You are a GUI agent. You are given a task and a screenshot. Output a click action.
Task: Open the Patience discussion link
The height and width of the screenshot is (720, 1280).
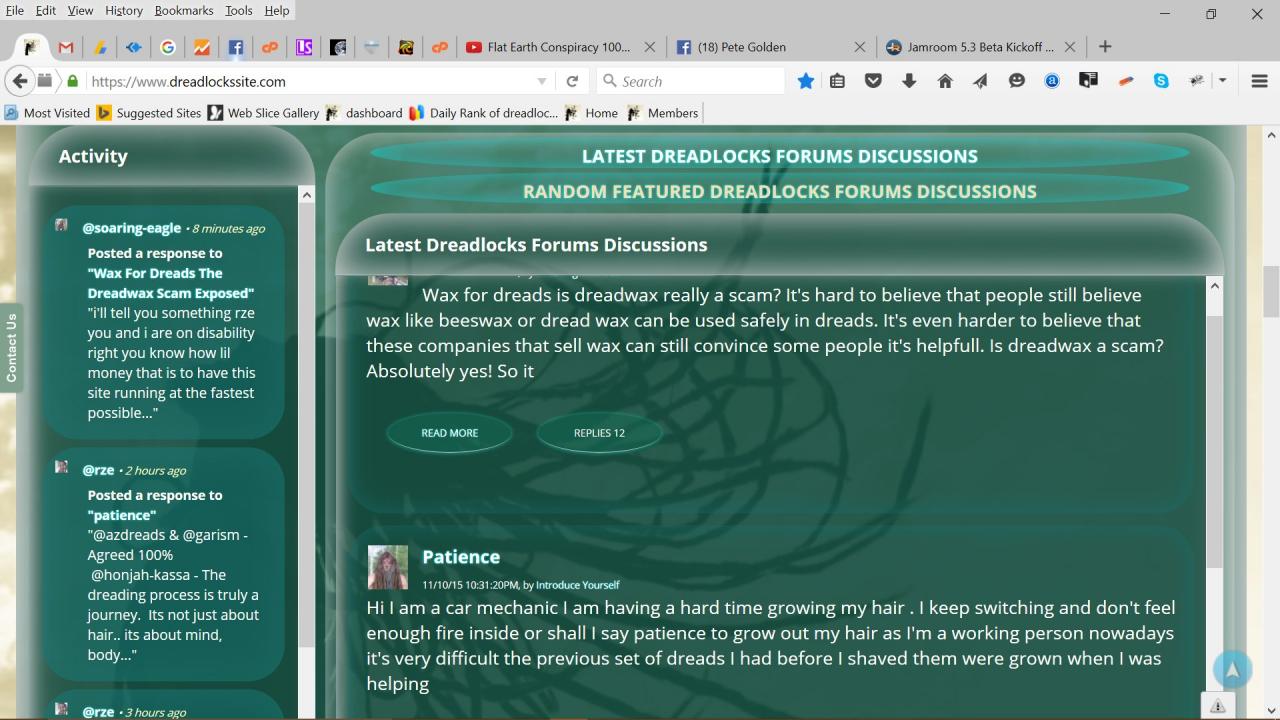[461, 557]
